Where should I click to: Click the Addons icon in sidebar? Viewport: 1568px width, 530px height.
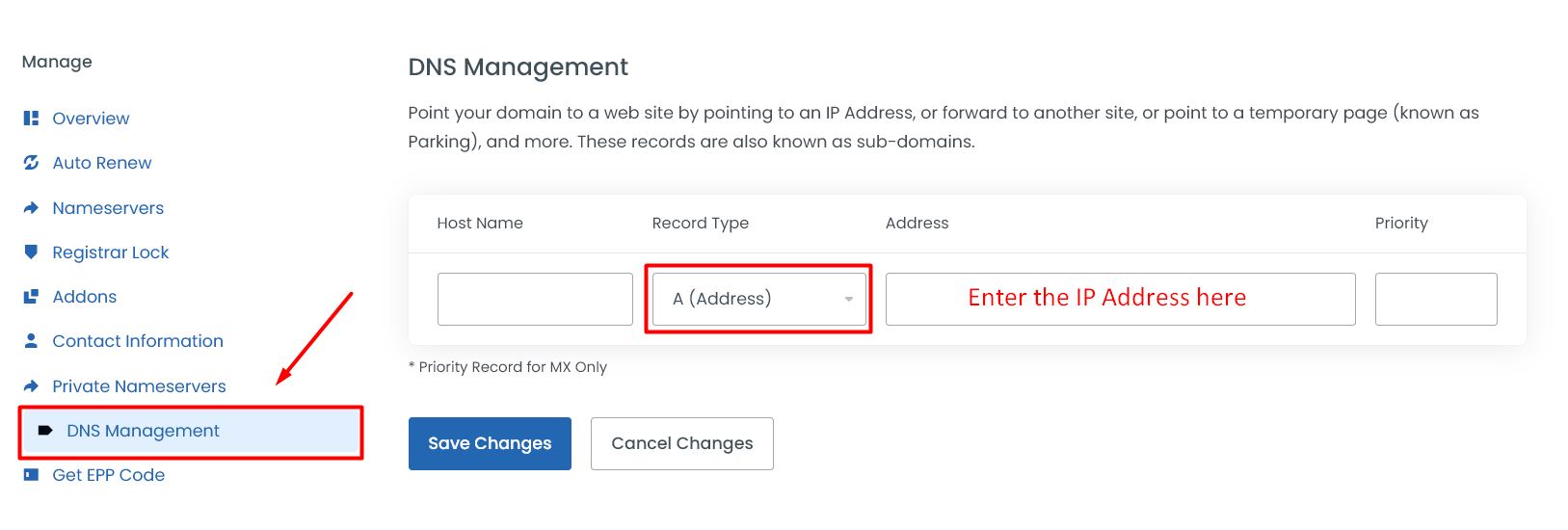pyautogui.click(x=31, y=297)
